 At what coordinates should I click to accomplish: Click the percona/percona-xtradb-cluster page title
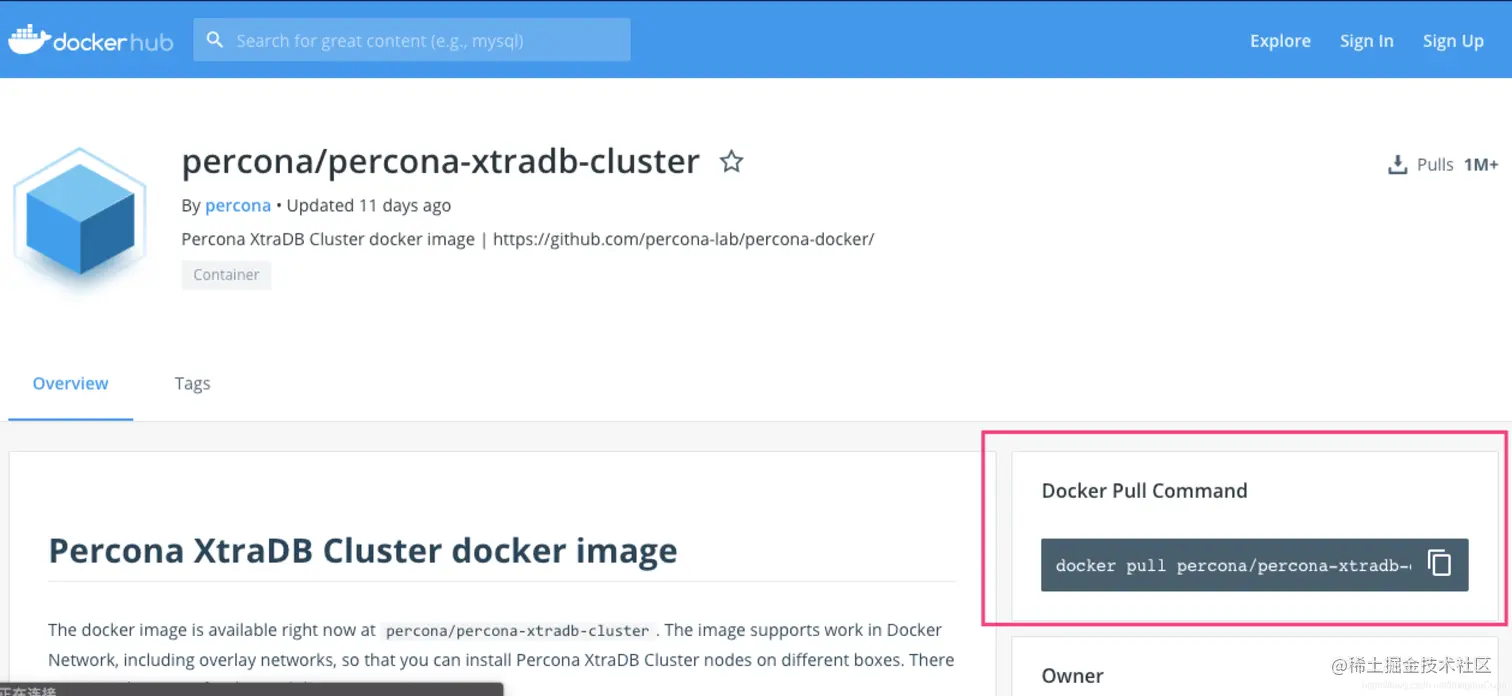pyautogui.click(x=441, y=161)
